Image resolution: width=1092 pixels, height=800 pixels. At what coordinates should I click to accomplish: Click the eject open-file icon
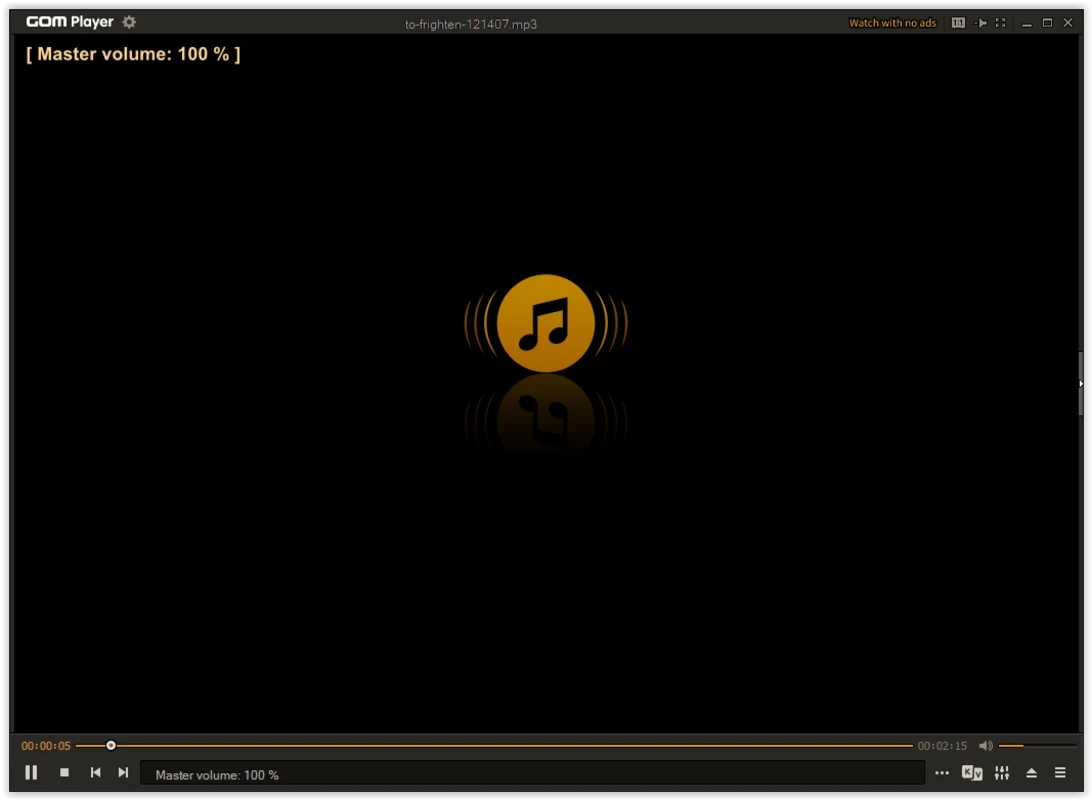[x=1031, y=773]
